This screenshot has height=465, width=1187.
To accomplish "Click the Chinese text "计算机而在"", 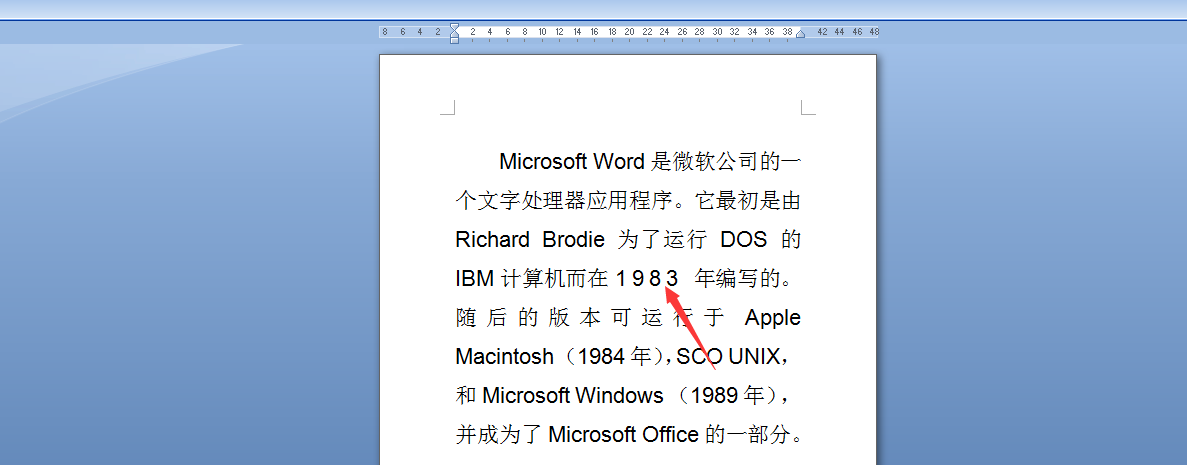I will [x=555, y=279].
